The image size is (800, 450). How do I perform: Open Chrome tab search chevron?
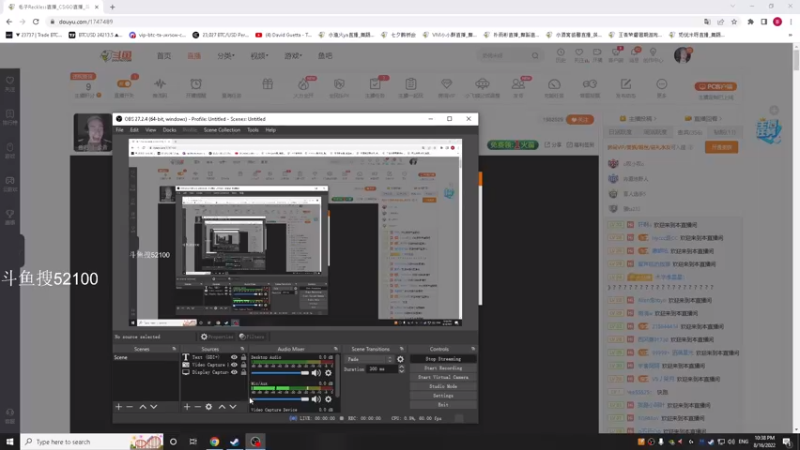[x=733, y=6]
